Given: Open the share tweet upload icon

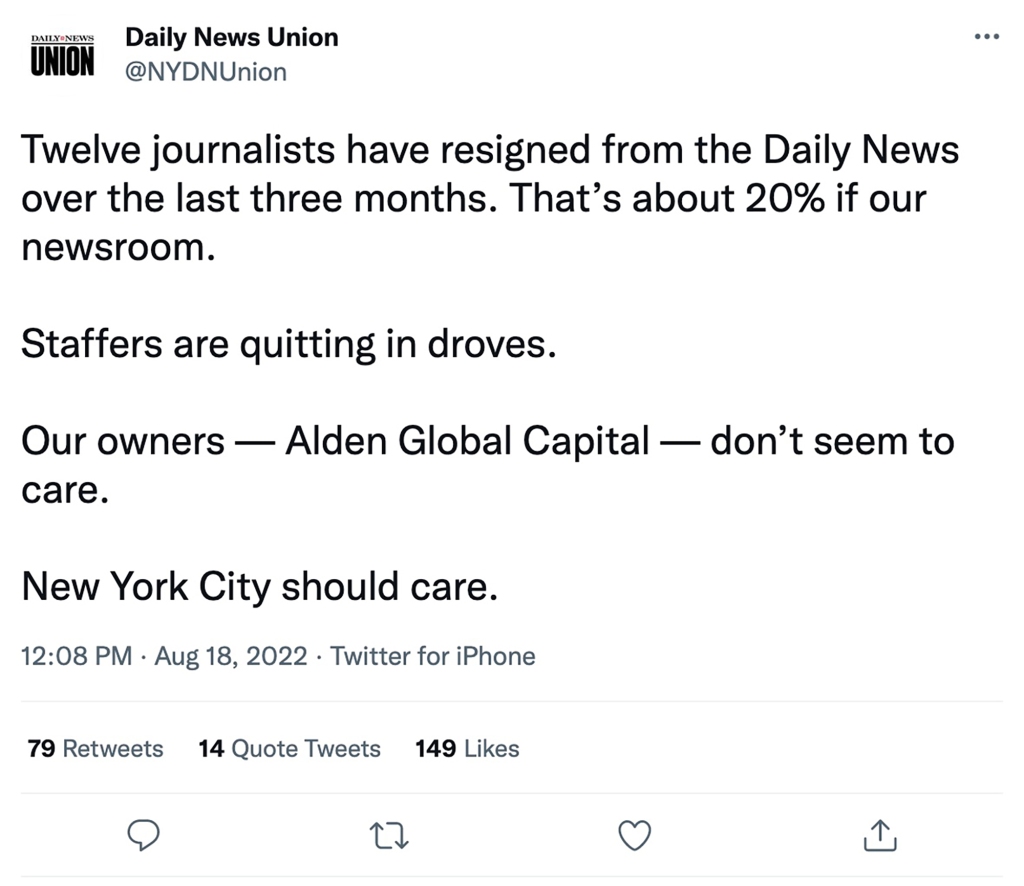Looking at the screenshot, I should tap(879, 834).
